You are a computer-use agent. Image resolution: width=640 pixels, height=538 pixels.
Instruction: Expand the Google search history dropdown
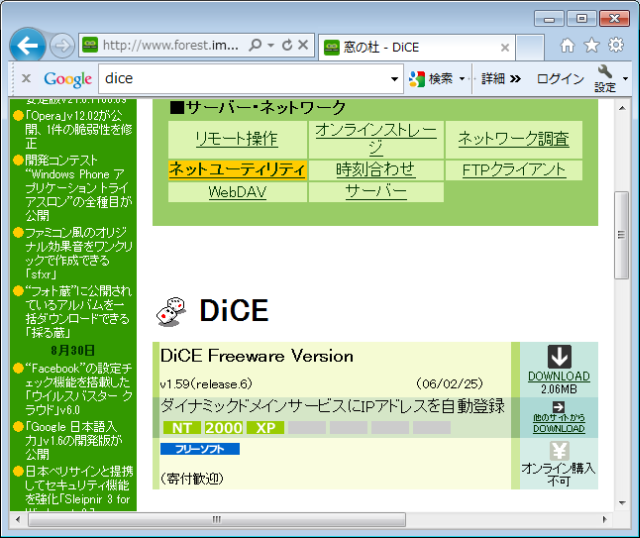394,79
